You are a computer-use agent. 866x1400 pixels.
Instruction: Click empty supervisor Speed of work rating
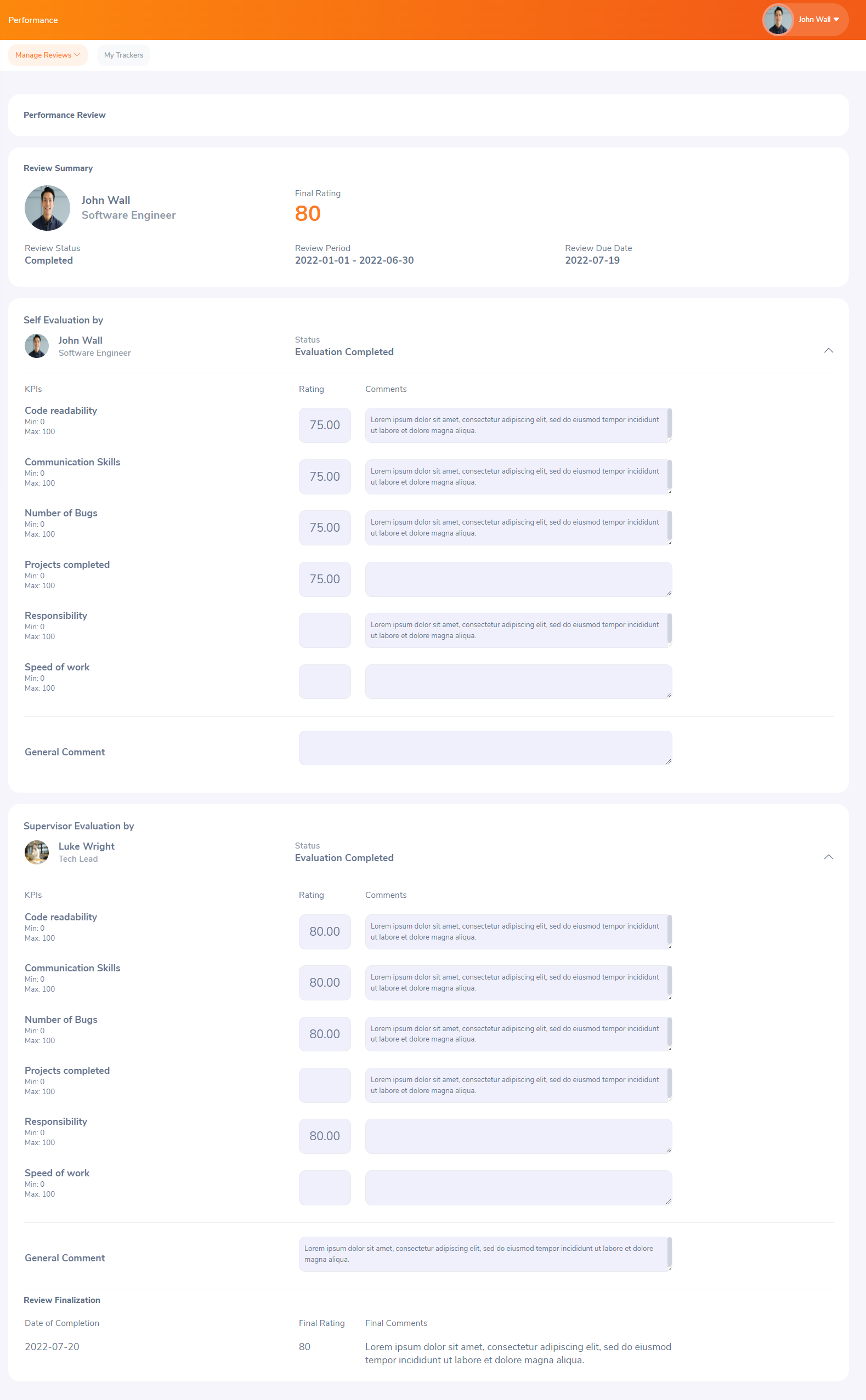324,1187
